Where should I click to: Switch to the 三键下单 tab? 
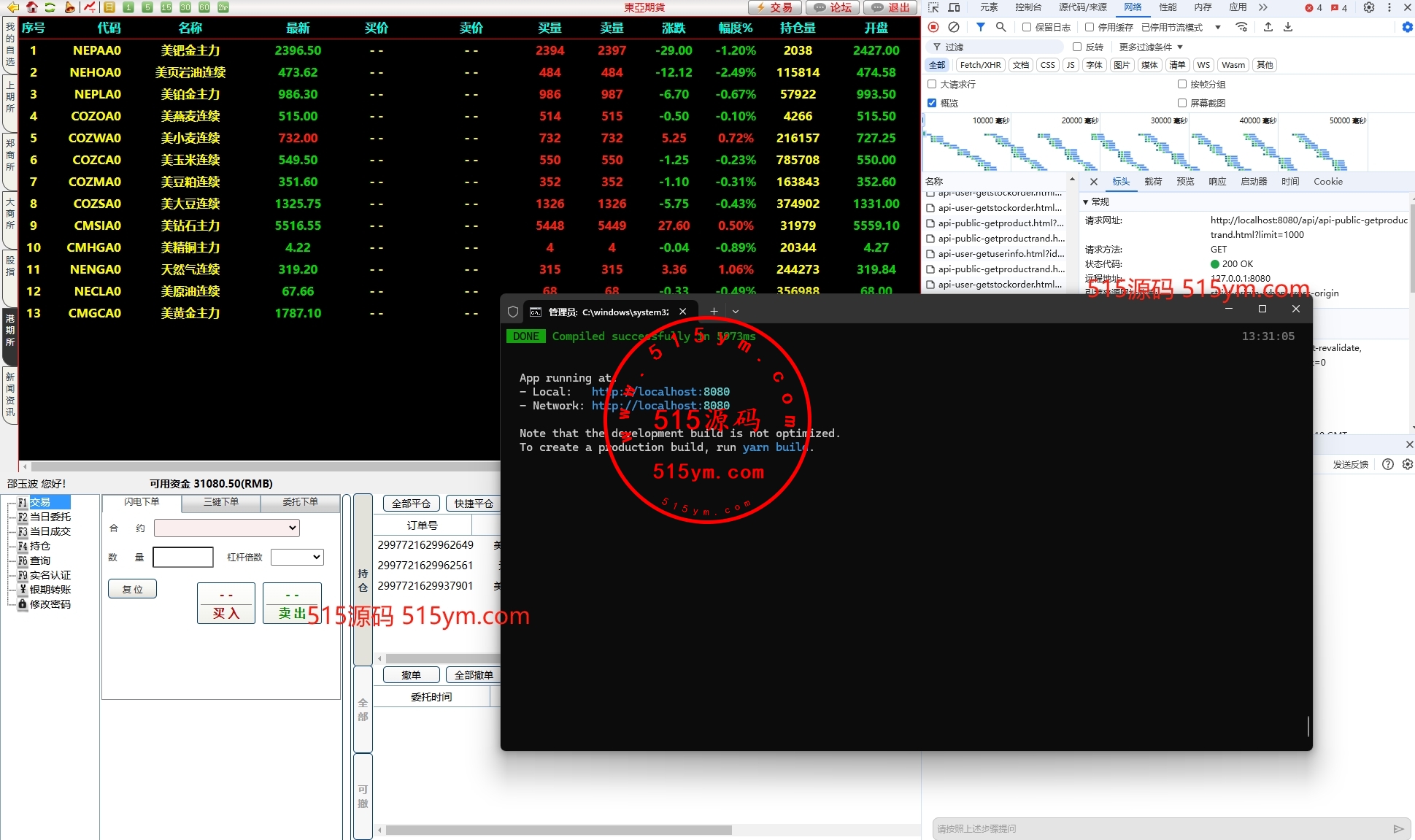tap(221, 502)
